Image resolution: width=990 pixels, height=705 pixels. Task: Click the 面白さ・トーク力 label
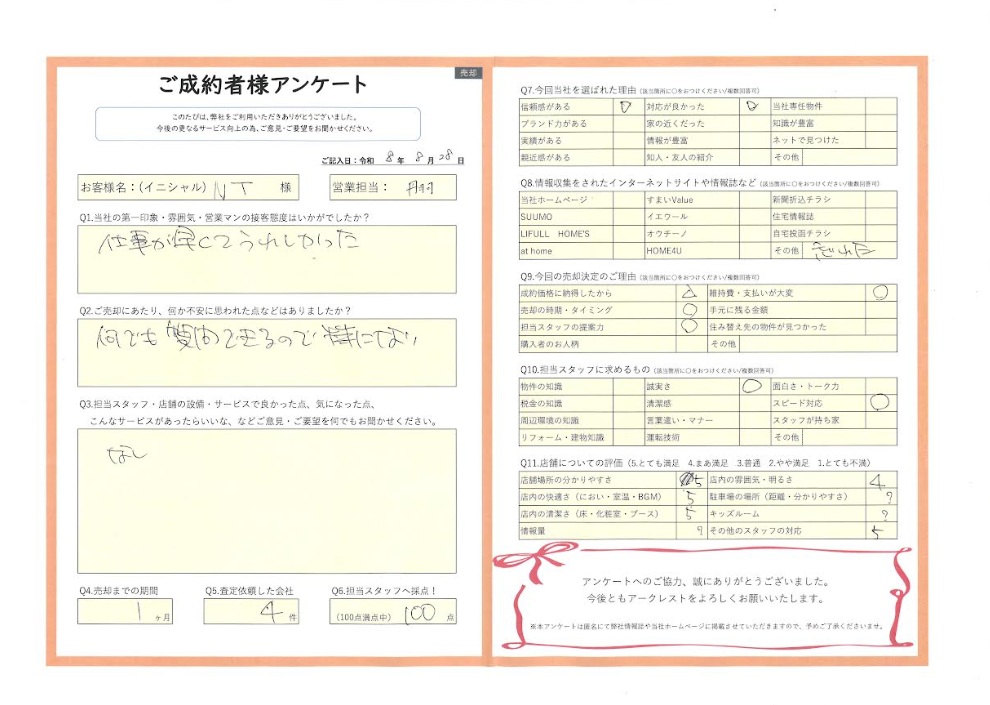pyautogui.click(x=806, y=386)
